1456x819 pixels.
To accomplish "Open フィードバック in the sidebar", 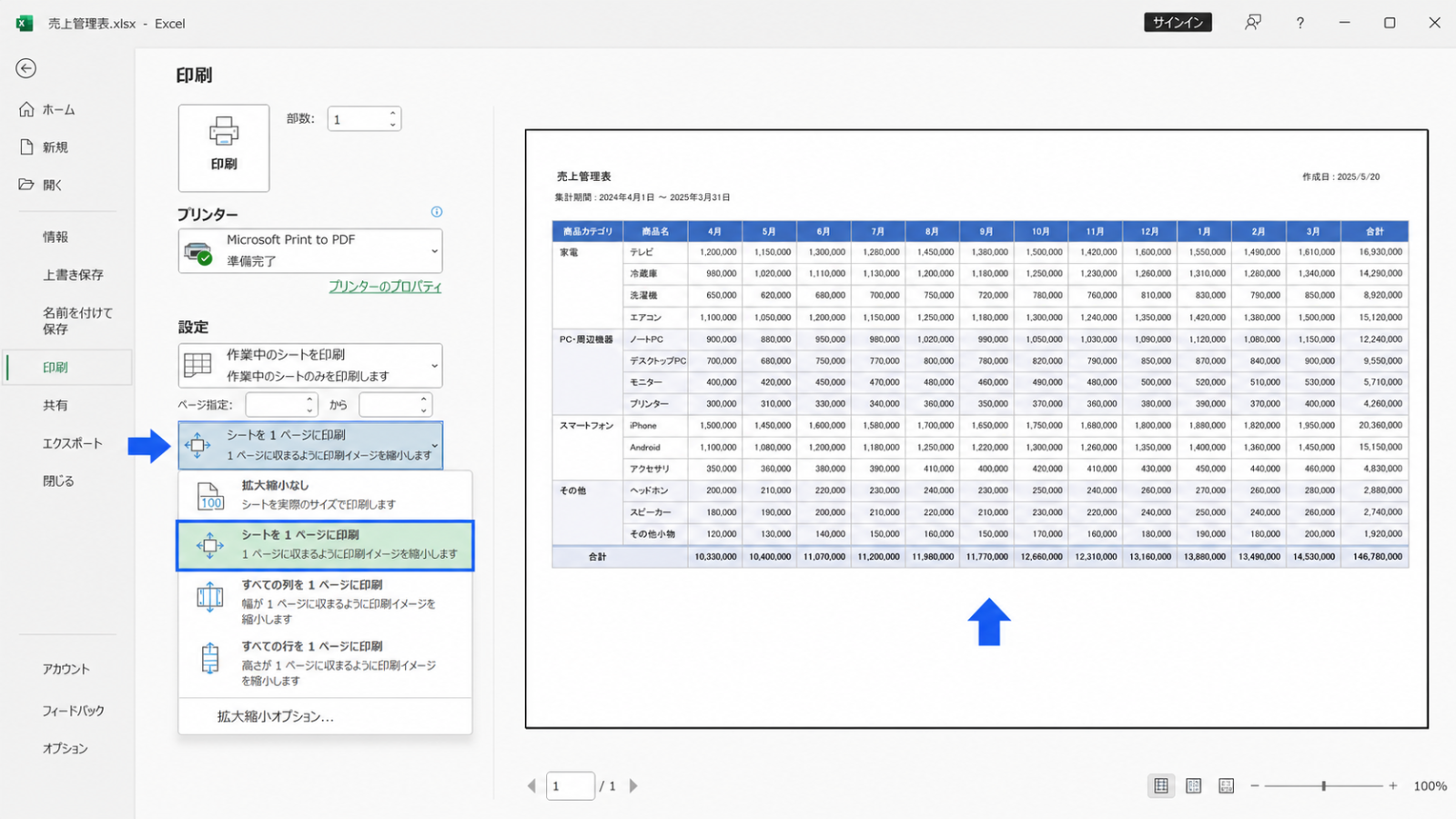I will click(x=74, y=711).
